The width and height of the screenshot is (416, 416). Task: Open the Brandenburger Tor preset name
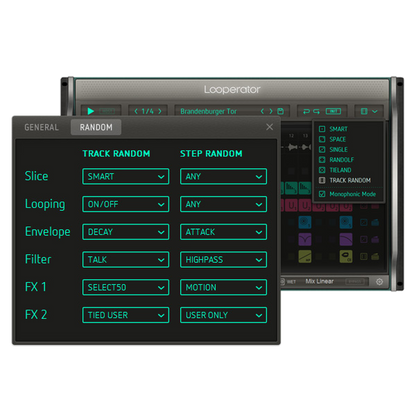pos(209,111)
